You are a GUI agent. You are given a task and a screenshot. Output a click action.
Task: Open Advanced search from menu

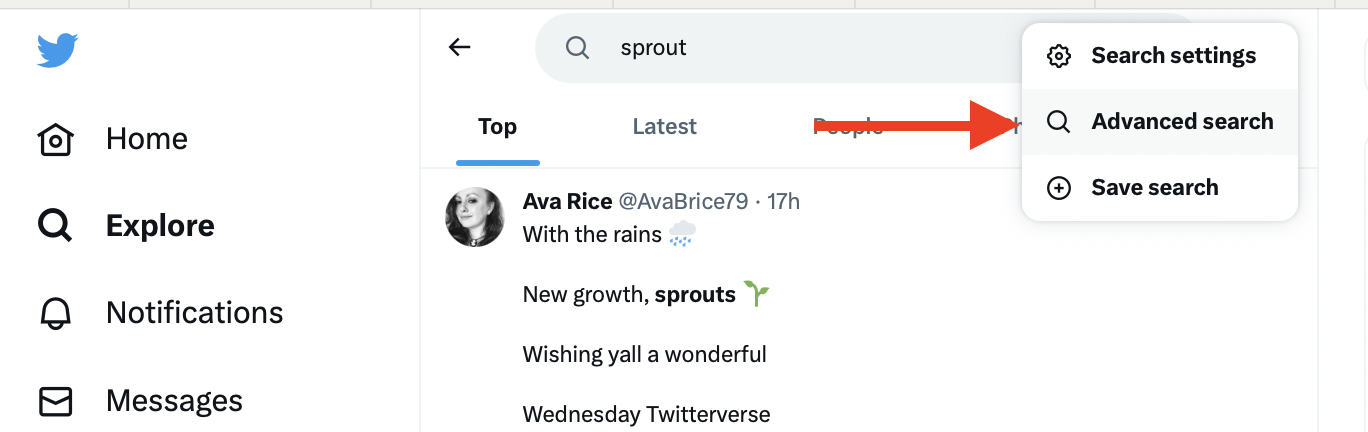[1182, 122]
